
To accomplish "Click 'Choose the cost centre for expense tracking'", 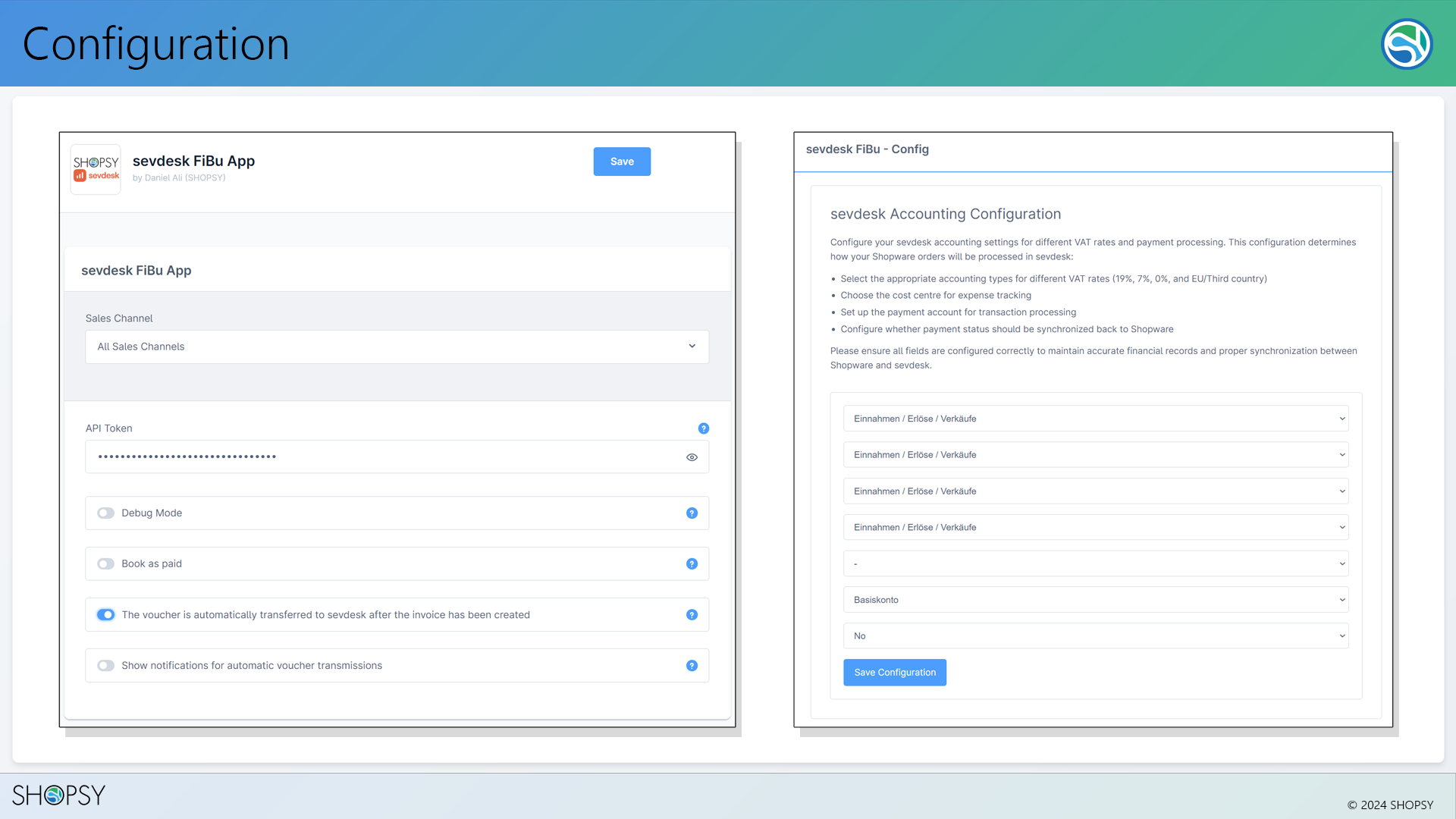I will 936,296.
